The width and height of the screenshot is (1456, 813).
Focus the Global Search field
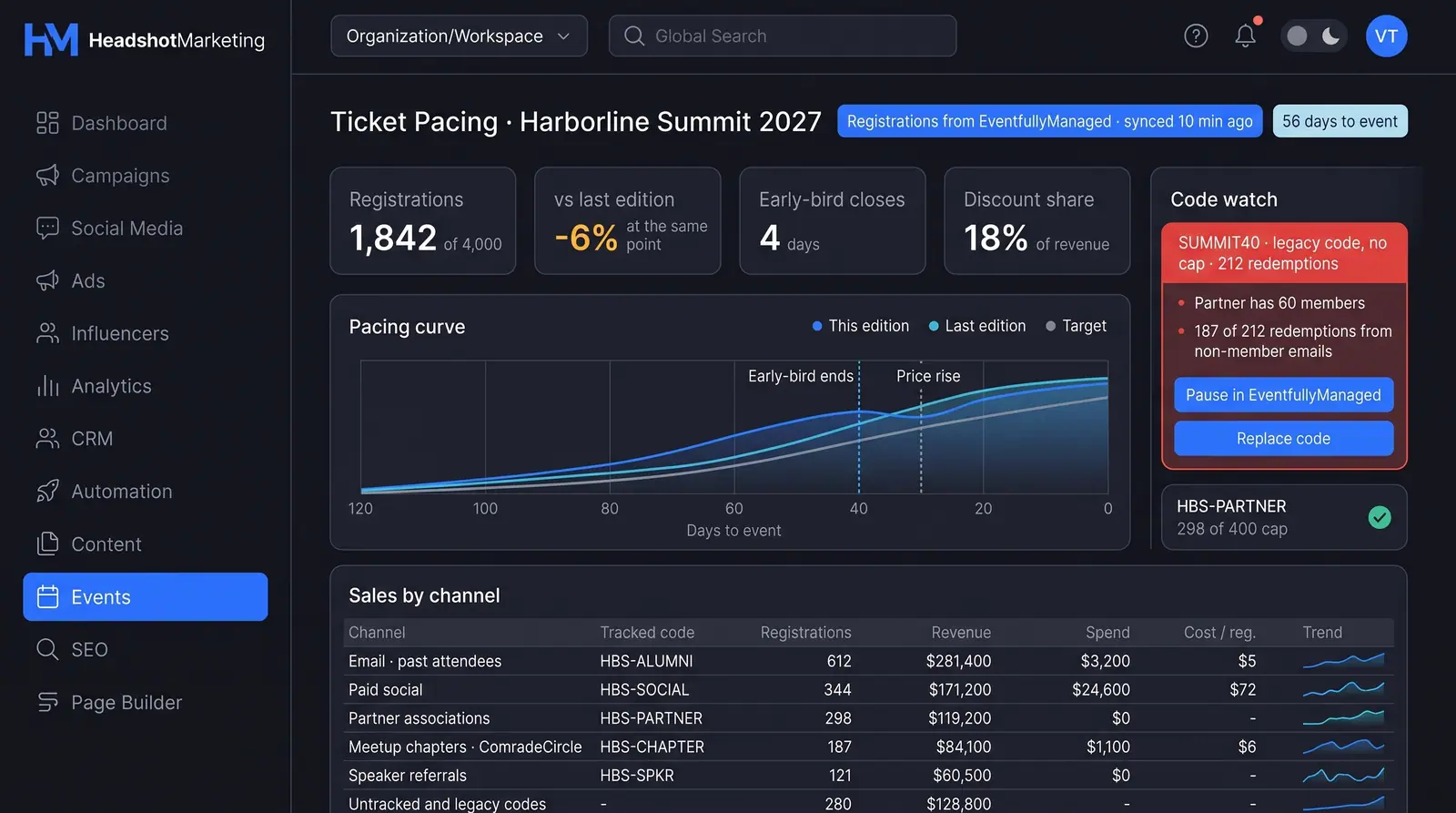783,36
